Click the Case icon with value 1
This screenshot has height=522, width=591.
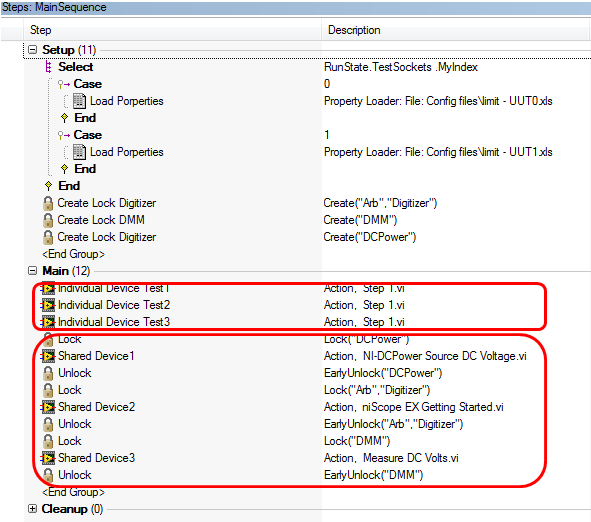(x=64, y=135)
